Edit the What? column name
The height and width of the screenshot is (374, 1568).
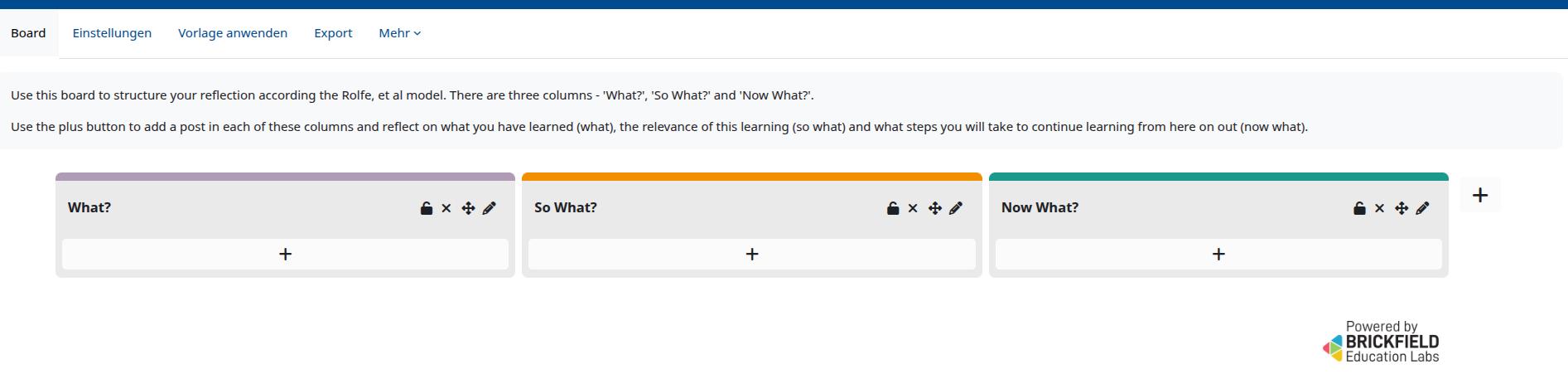pos(490,208)
